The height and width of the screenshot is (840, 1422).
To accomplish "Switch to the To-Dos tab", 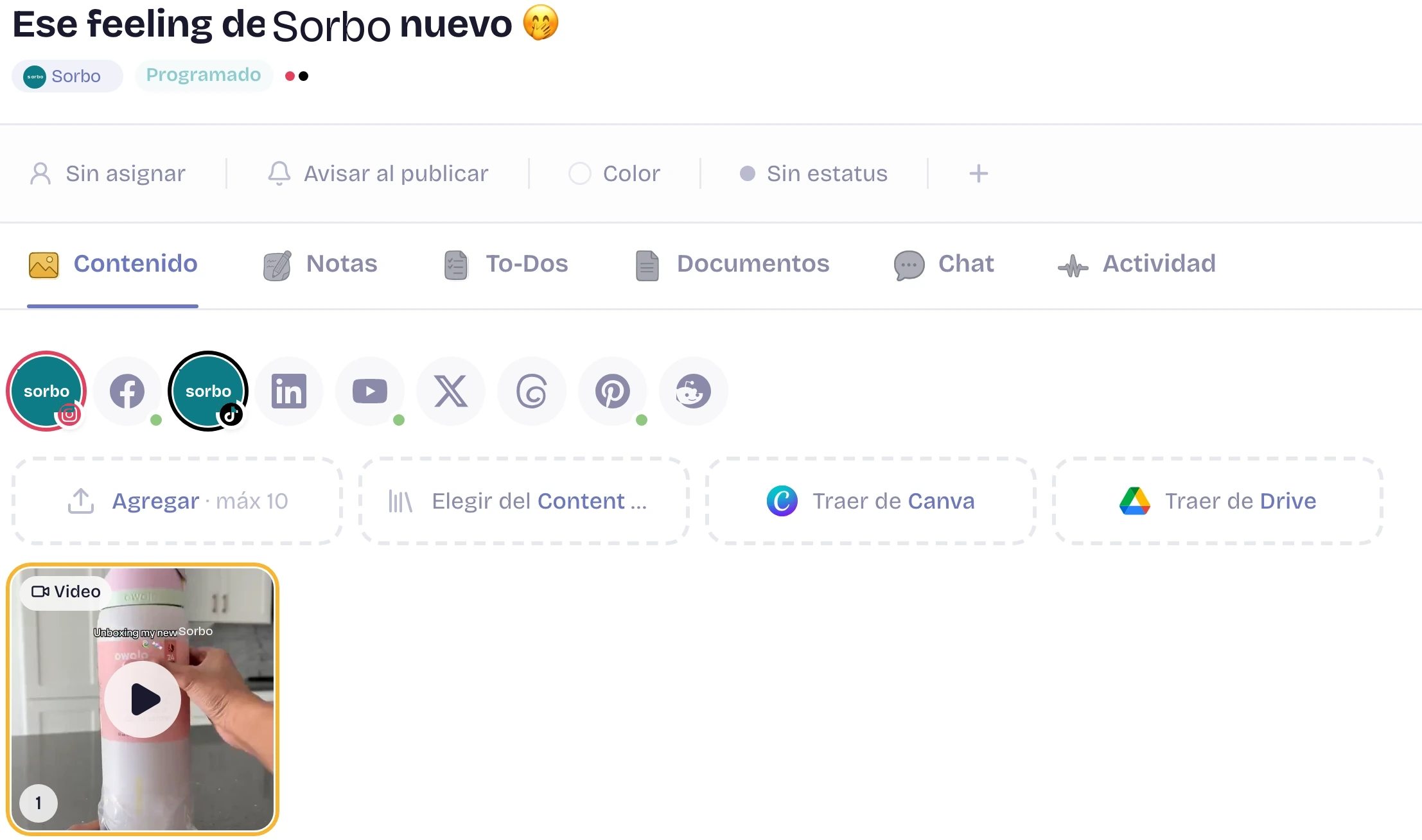I will (505, 264).
